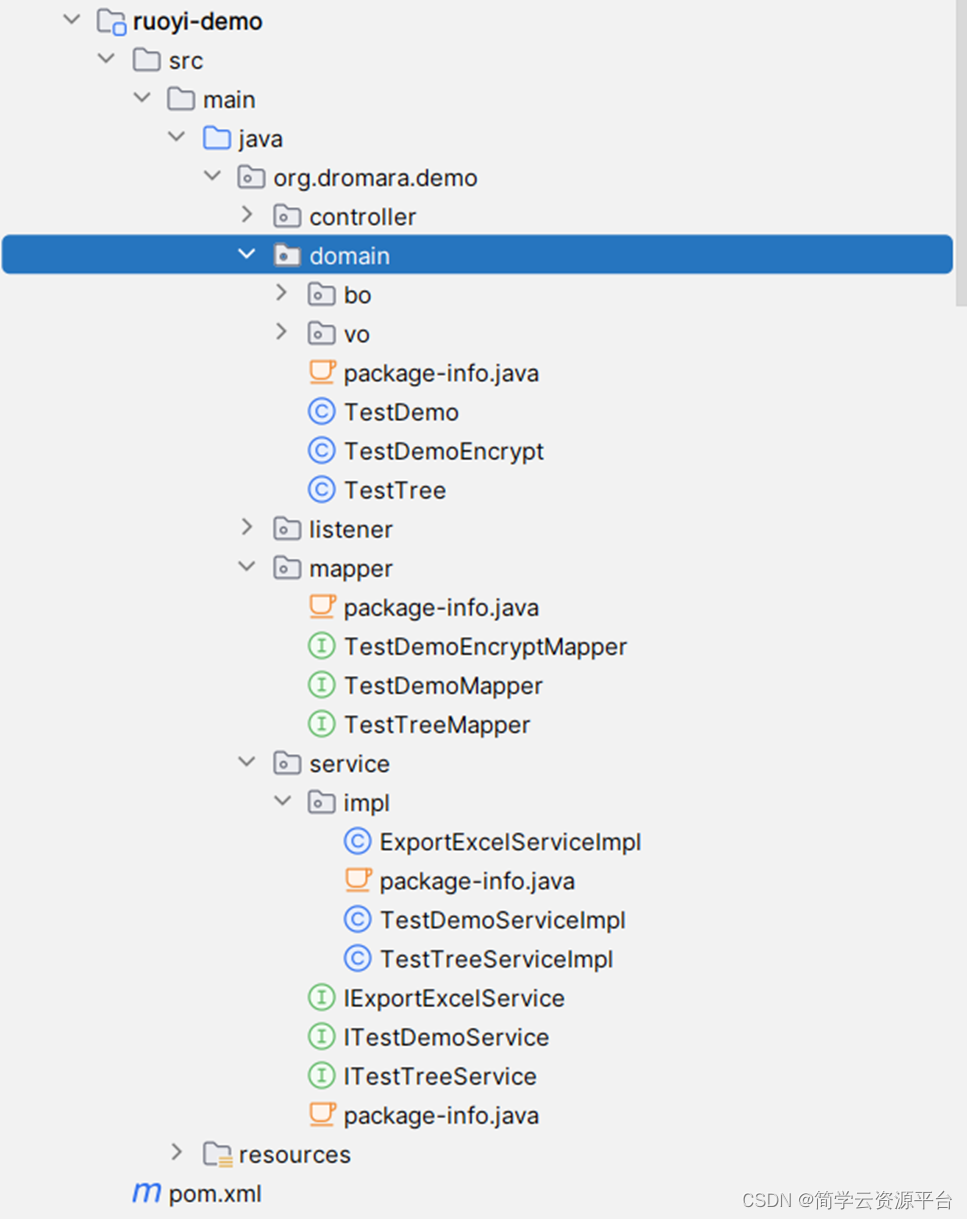Expand the listener package
Viewport: 967px width, 1219px height.
coord(246,527)
